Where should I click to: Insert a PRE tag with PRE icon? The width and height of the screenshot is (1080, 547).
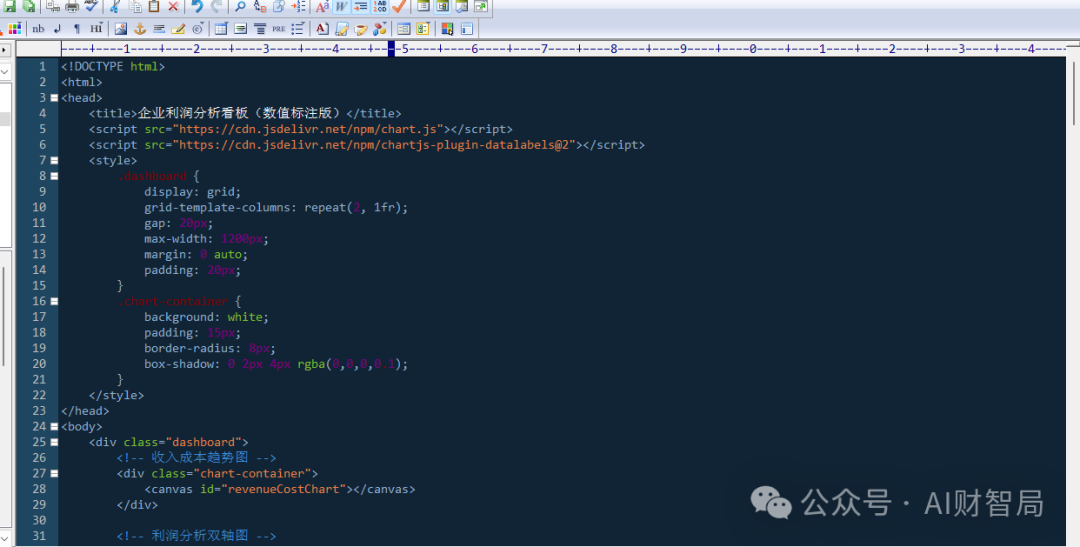click(278, 29)
